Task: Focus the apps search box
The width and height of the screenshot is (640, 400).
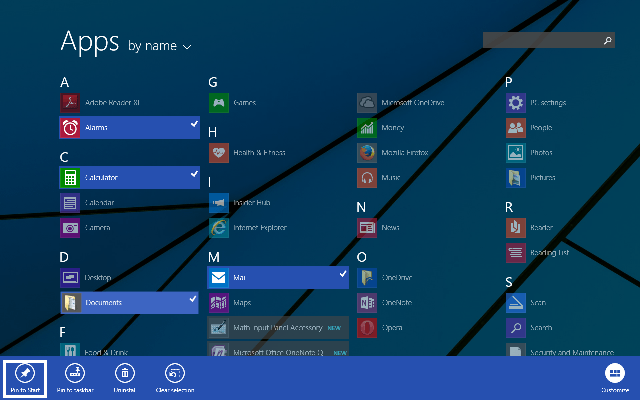Action: pos(549,40)
